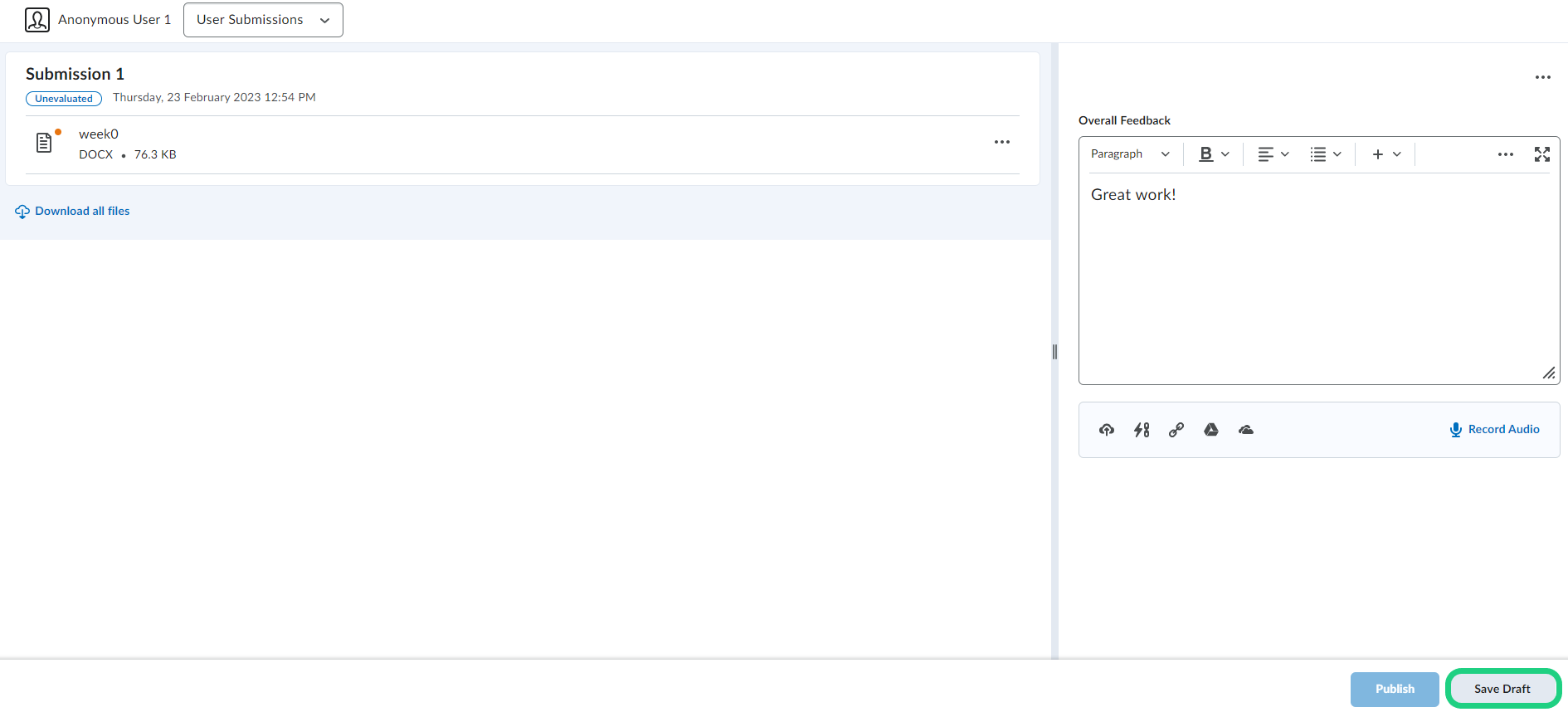Open the insert plus menu

coord(1385,154)
